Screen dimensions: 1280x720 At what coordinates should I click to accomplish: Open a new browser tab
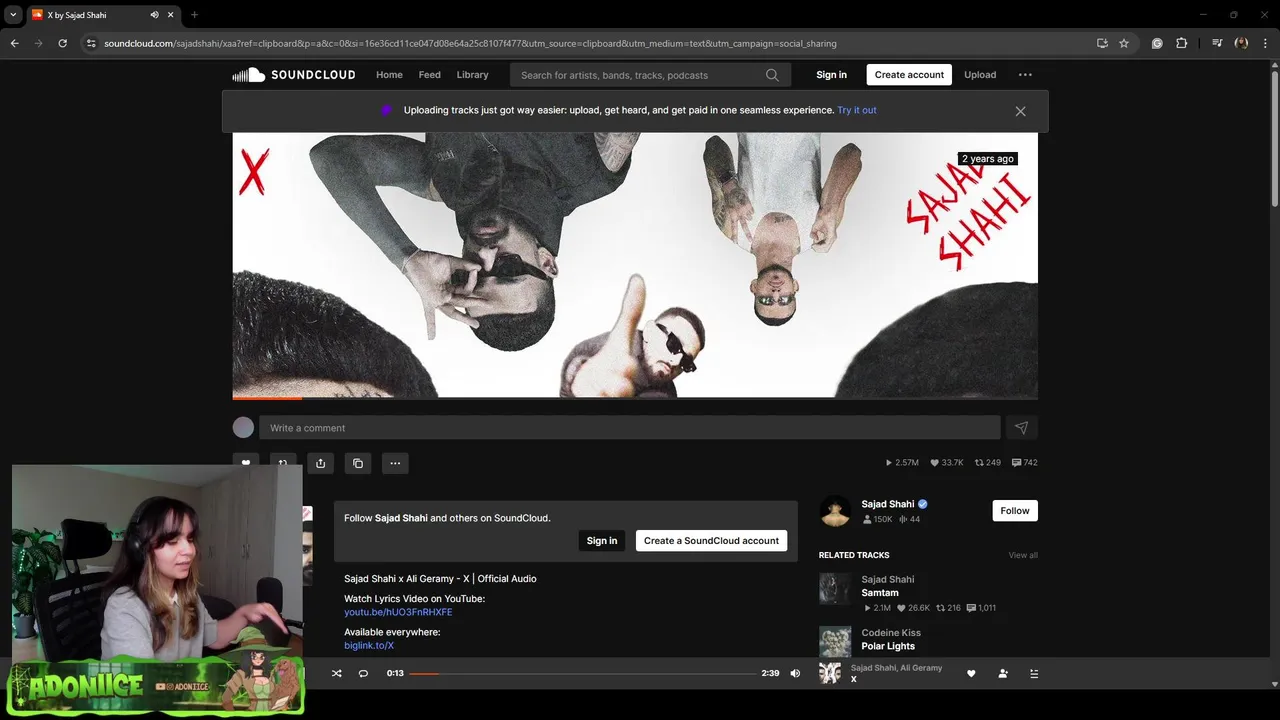pyautogui.click(x=194, y=15)
